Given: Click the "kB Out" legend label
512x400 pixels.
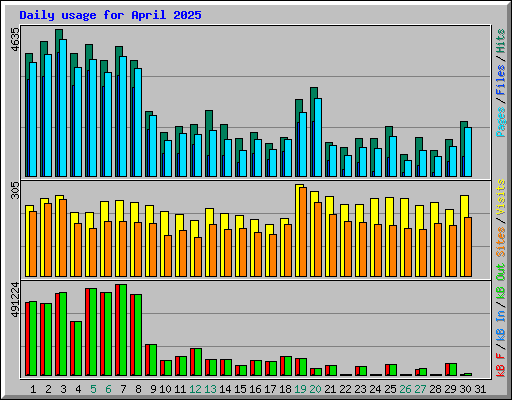Looking at the screenshot, I should pos(501,282).
